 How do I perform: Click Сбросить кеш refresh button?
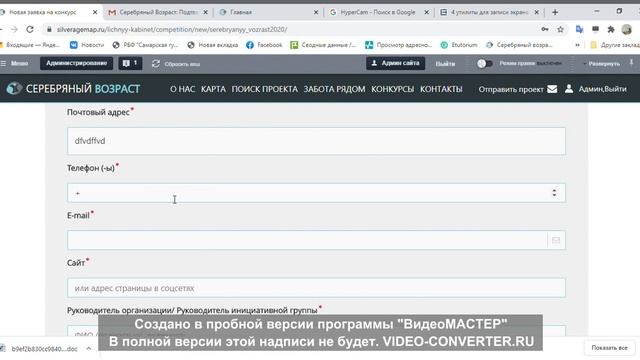tap(176, 64)
